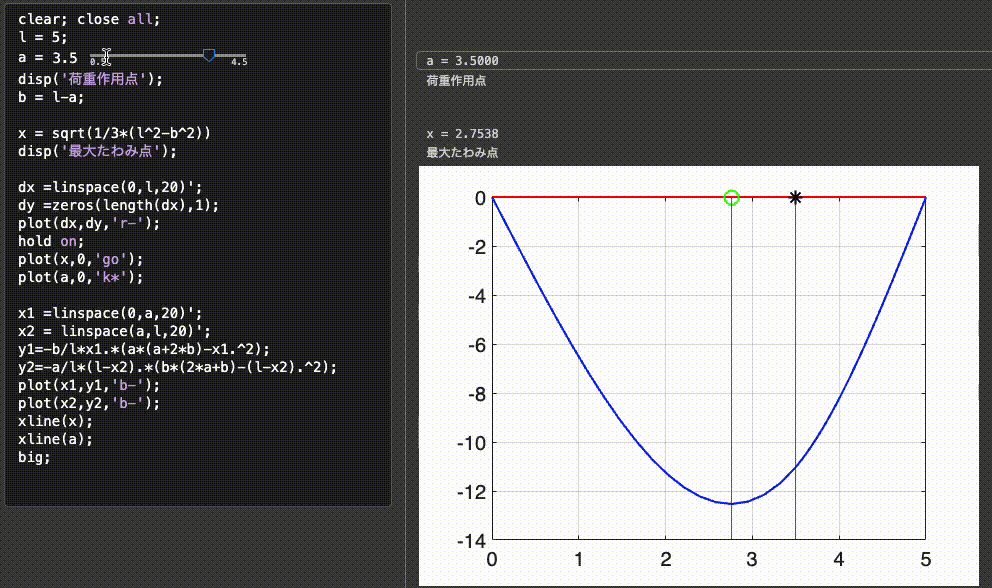Image resolution: width=992 pixels, height=588 pixels.
Task: Select the output text '荷重作用点'
Action: click(x=456, y=80)
